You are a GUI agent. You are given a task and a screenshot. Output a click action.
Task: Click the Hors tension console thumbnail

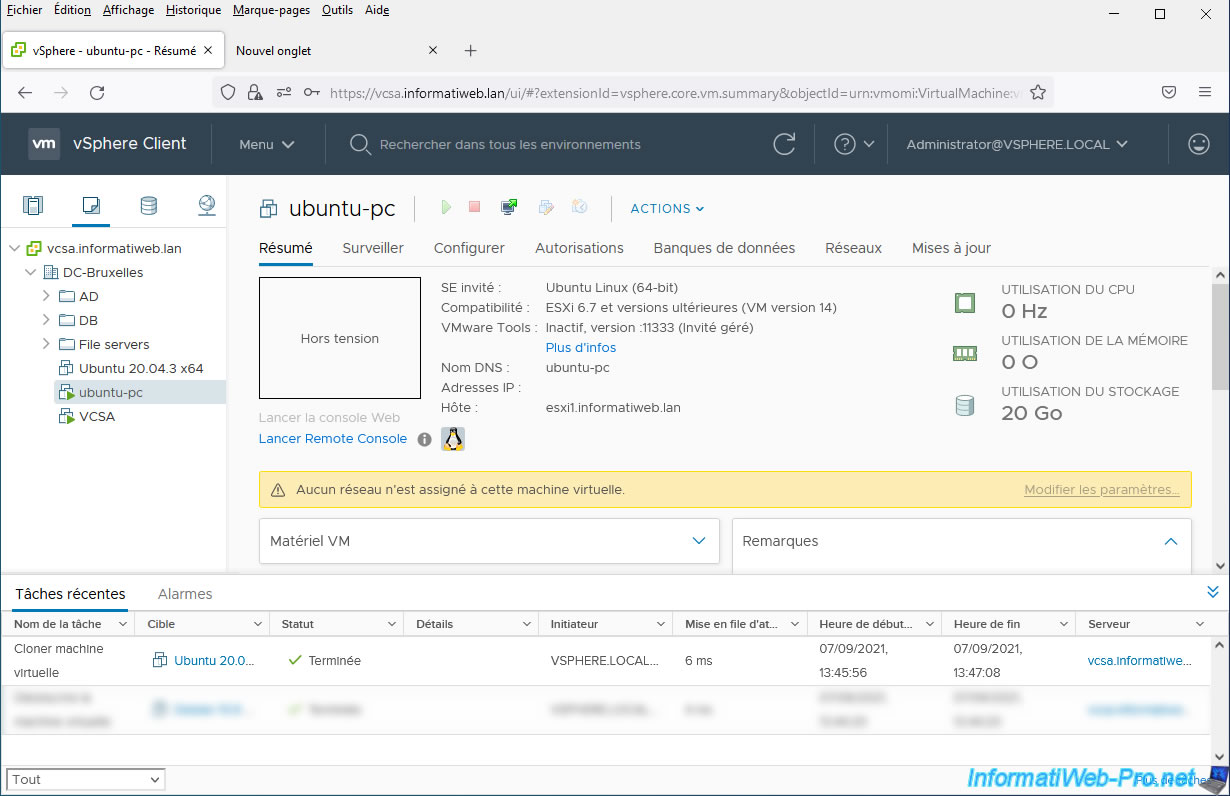(x=340, y=338)
